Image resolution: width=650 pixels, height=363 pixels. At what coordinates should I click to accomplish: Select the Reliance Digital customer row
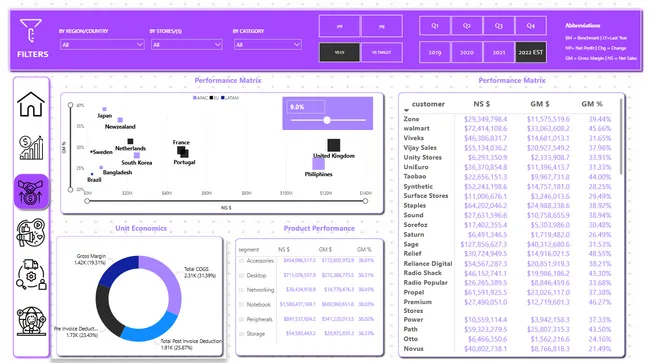point(507,264)
